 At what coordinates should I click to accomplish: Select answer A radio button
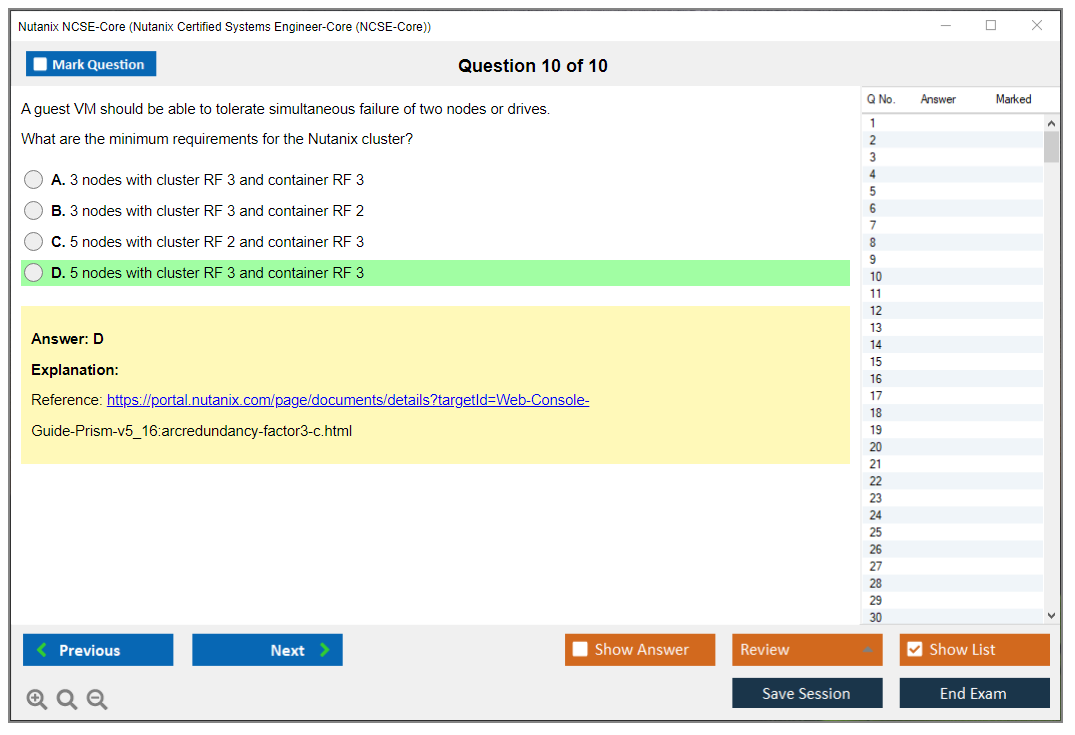[x=34, y=180]
